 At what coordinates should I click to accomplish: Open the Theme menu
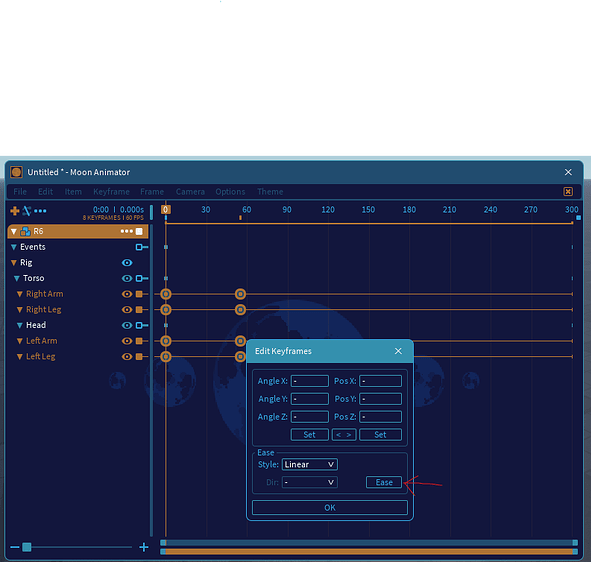pos(270,191)
